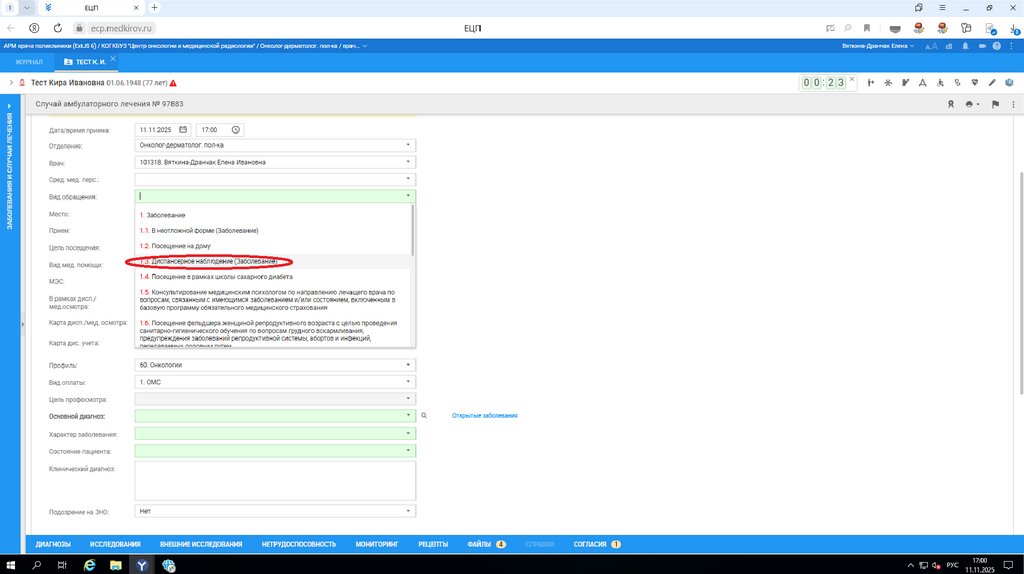1024x574 pixels.
Task: Click the red warning triangle next to patient
Action: pyautogui.click(x=173, y=84)
